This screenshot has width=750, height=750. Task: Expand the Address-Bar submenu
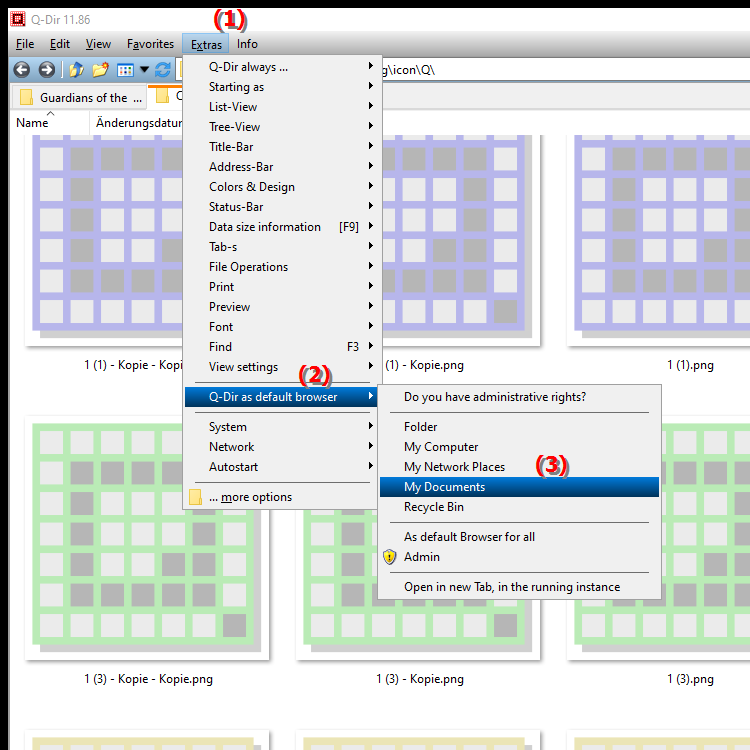coord(282,167)
